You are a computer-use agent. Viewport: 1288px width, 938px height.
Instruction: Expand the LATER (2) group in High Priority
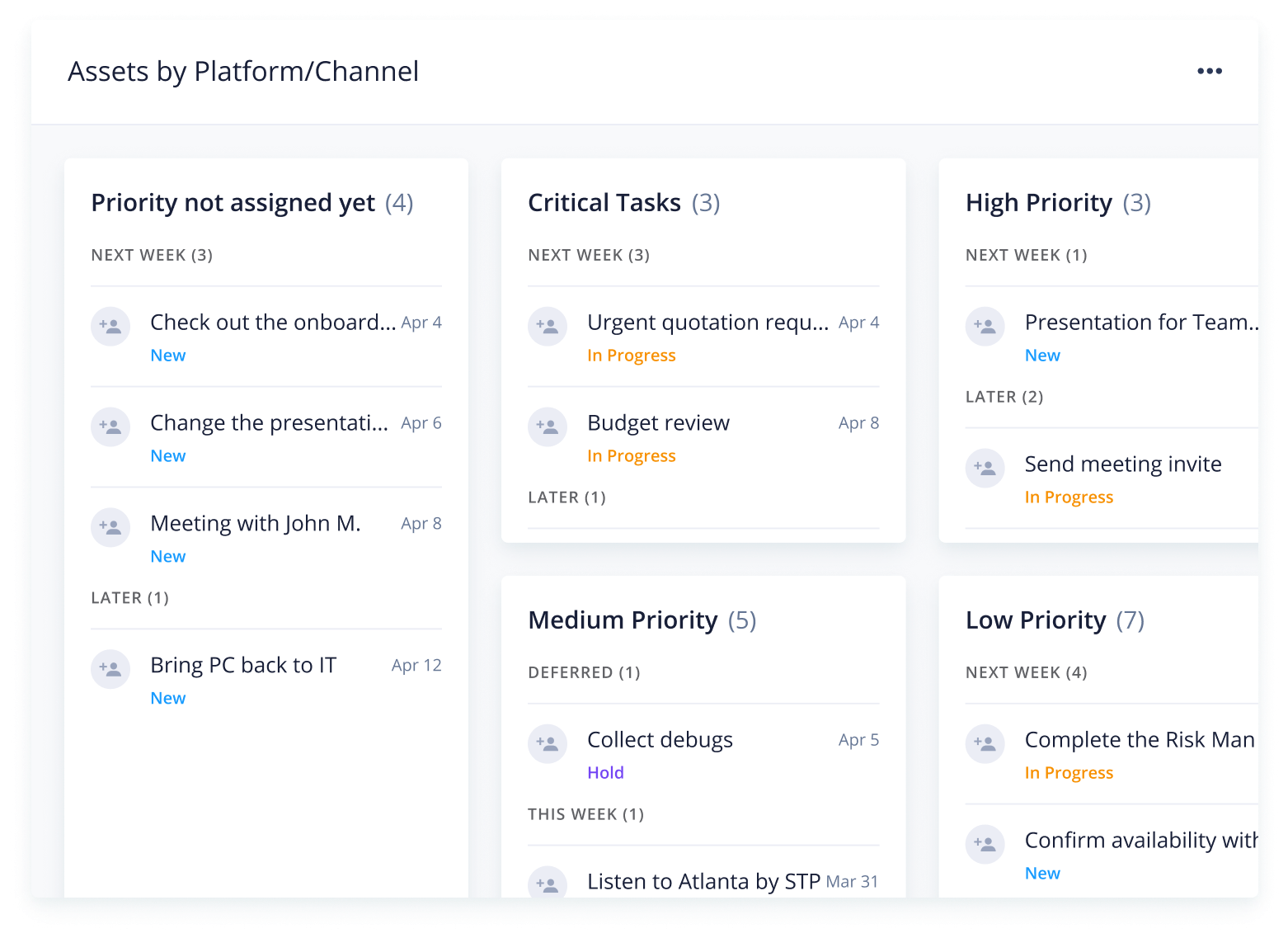click(1004, 398)
